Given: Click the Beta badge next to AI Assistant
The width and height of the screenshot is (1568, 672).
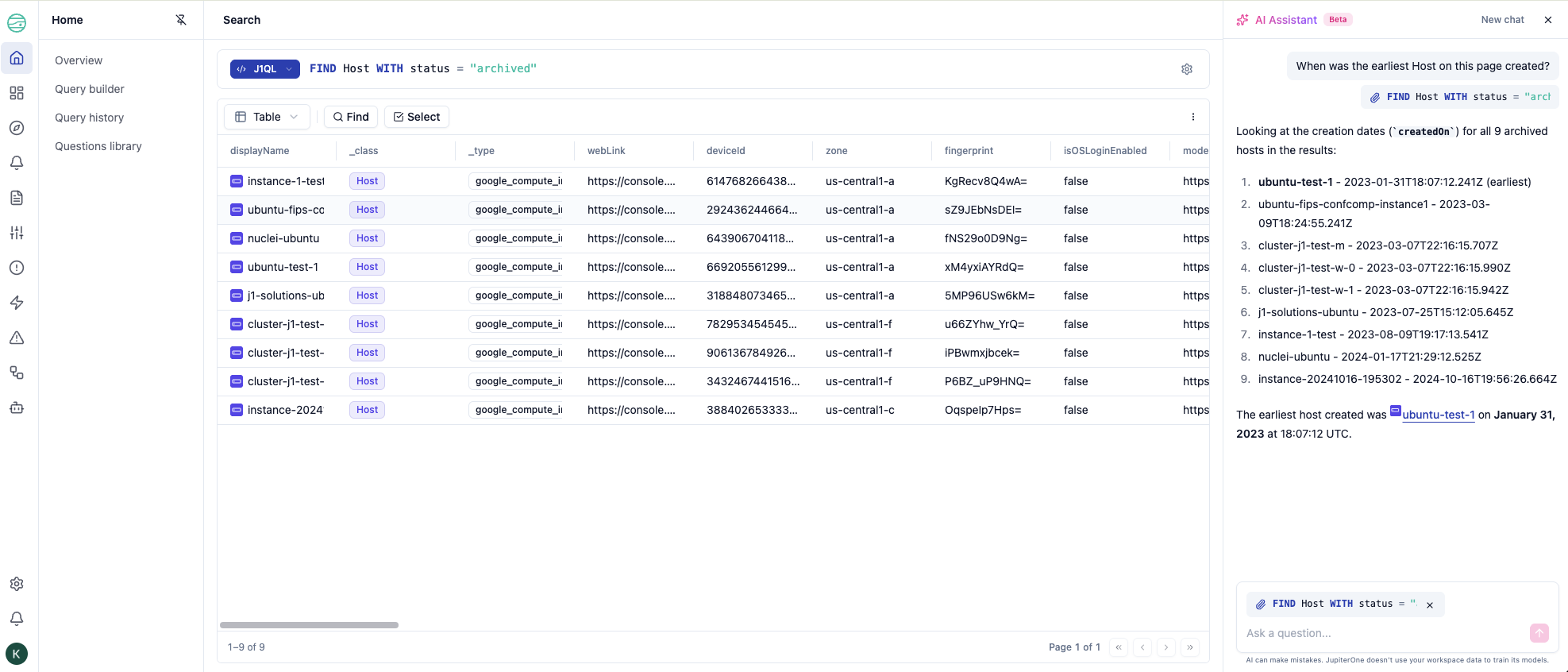Looking at the screenshot, I should pos(1338,20).
